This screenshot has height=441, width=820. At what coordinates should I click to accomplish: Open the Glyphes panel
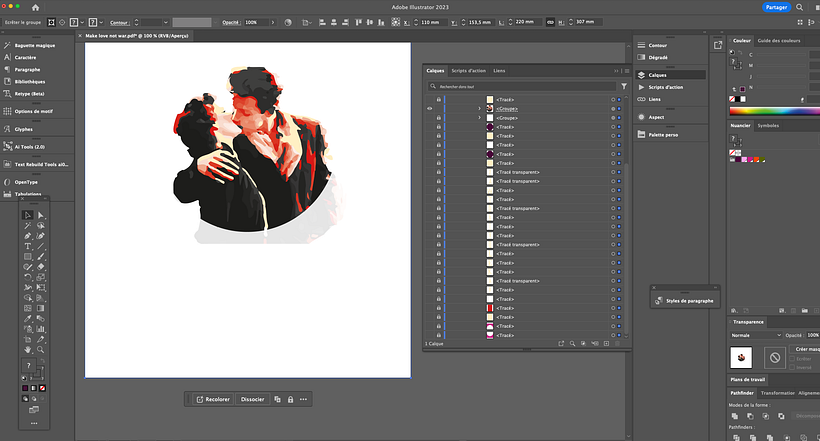pos(25,129)
